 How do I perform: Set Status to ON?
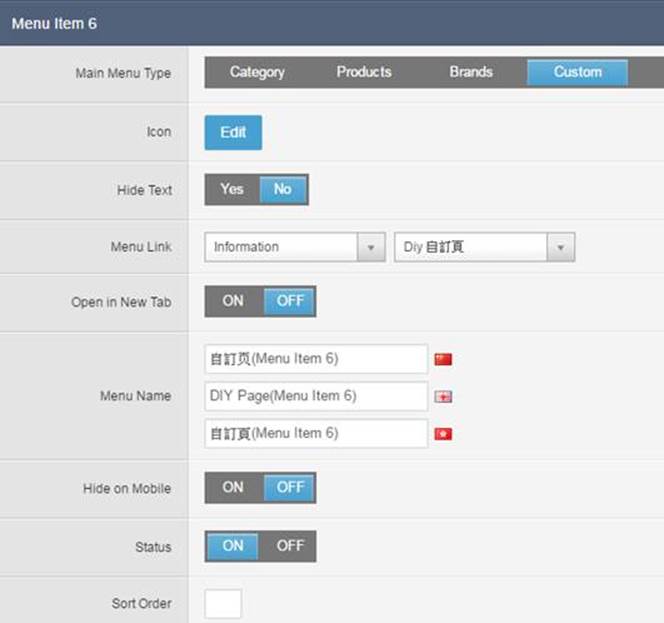tap(233, 546)
